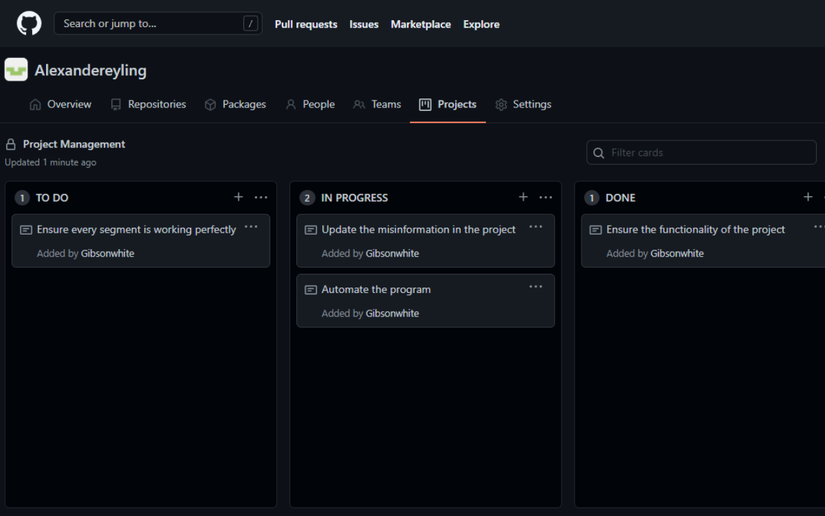Add a card to IN PROGRESS column
The width and height of the screenshot is (825, 516).
click(523, 197)
